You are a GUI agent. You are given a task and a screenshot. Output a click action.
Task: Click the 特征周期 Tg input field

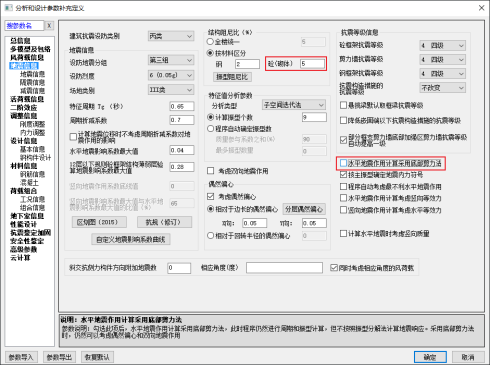coord(182,106)
